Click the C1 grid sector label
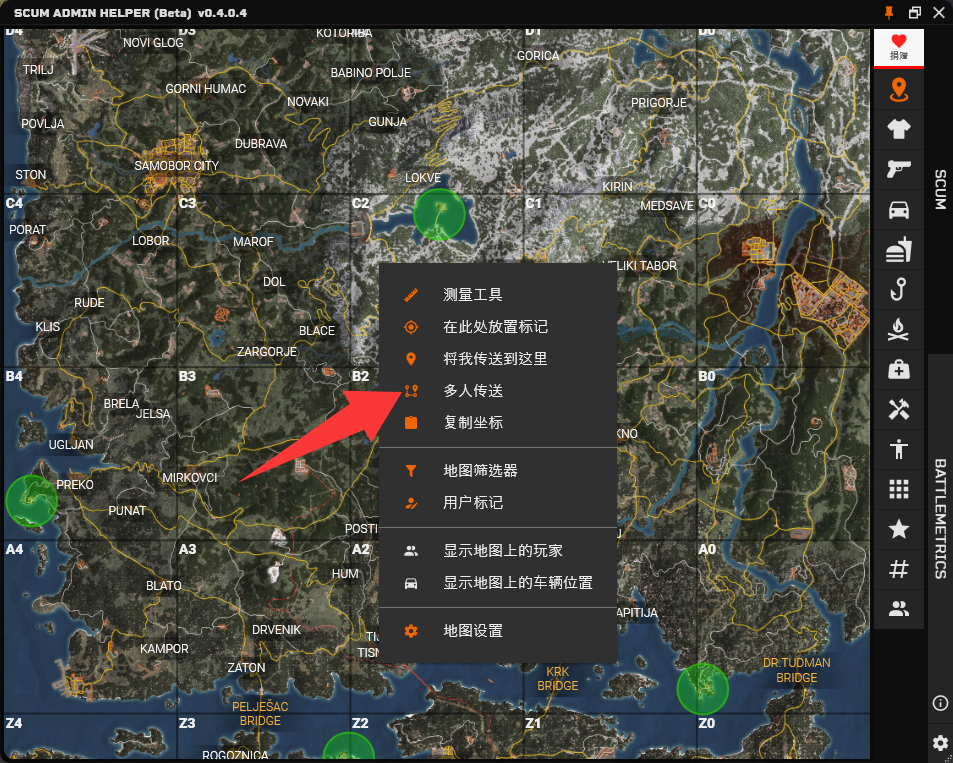Image resolution: width=953 pixels, height=763 pixels. 533,203
